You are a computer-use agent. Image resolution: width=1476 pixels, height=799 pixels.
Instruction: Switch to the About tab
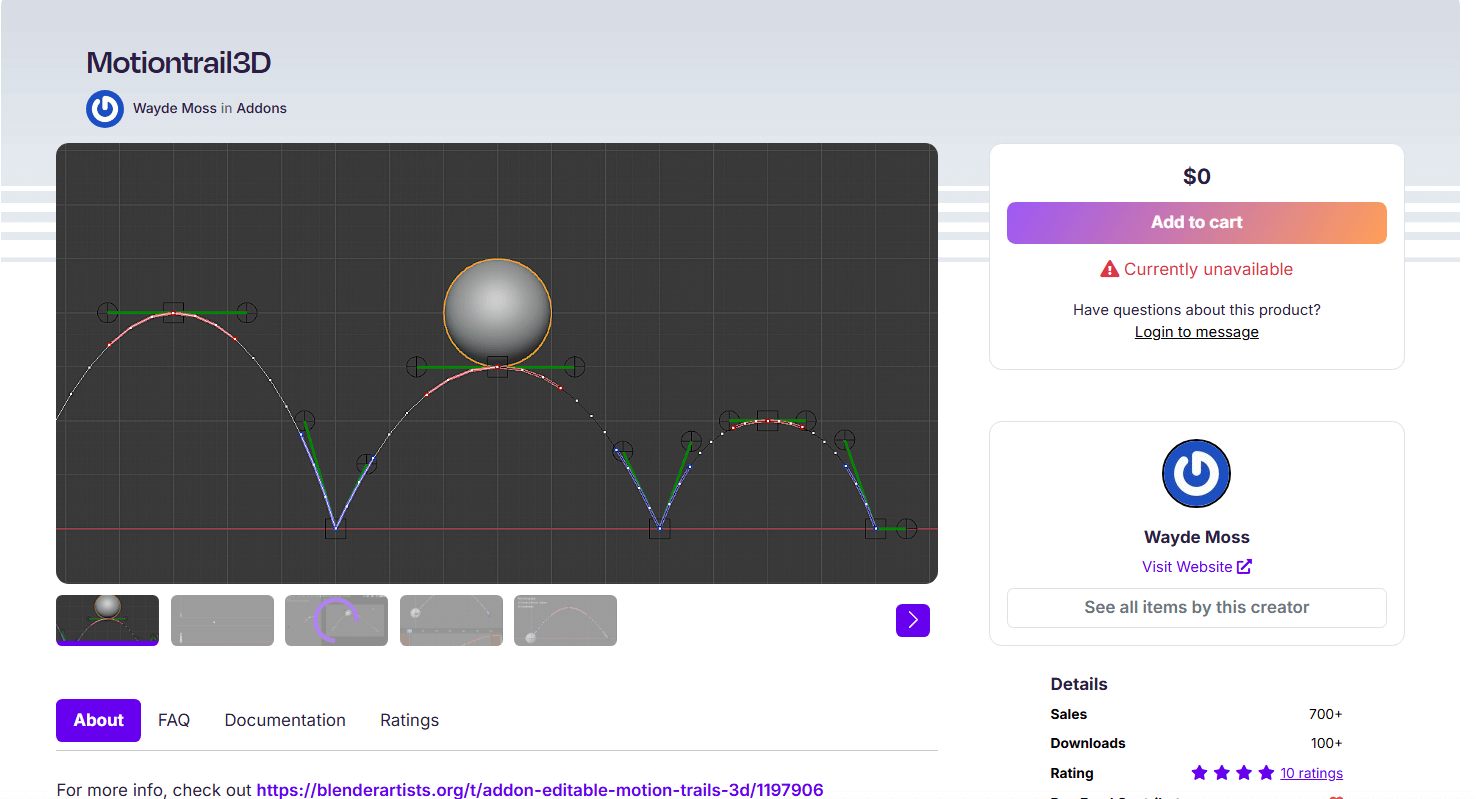(98, 720)
